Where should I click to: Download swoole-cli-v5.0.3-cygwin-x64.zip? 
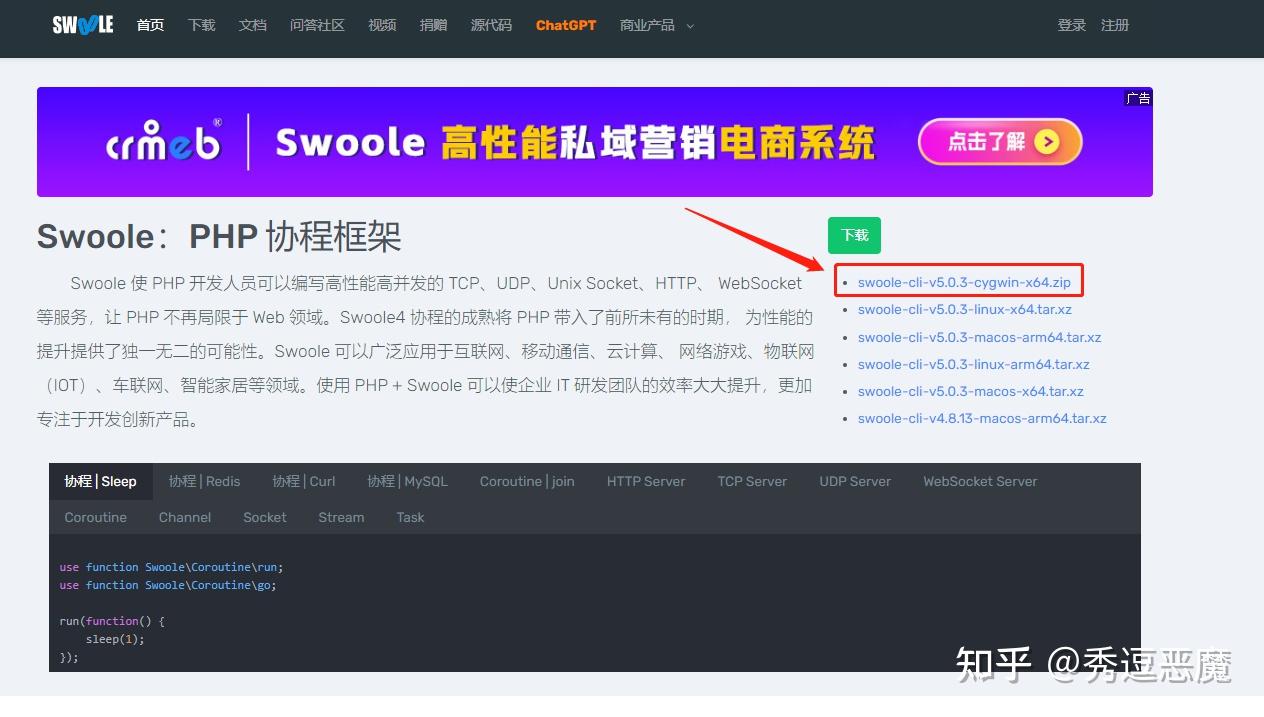point(964,283)
